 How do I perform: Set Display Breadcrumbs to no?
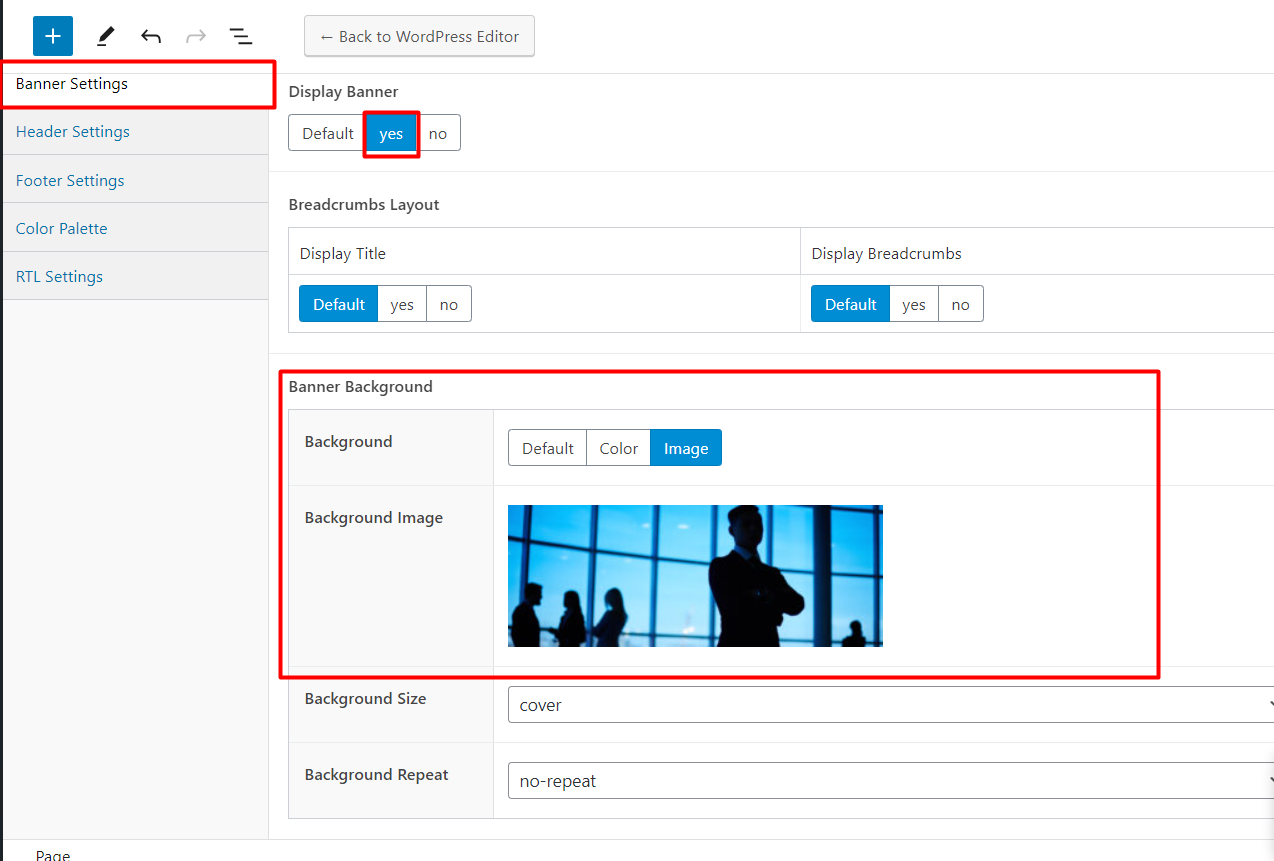[961, 304]
